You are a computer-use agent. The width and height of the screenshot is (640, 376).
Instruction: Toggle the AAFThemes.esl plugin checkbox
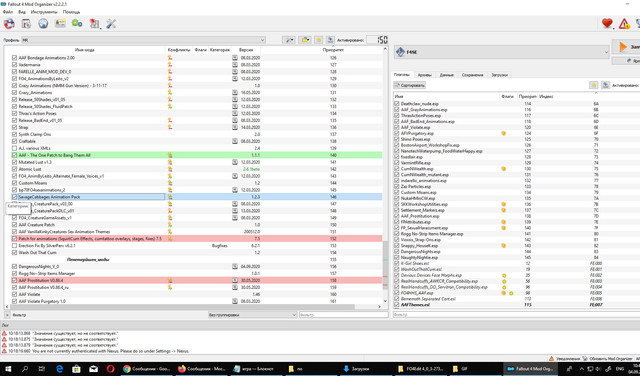coord(397,305)
